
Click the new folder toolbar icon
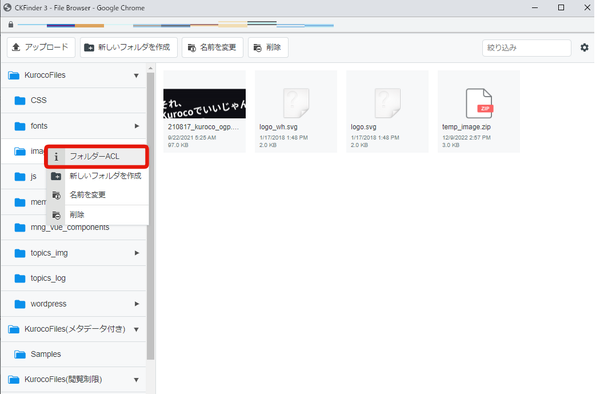[x=89, y=48]
